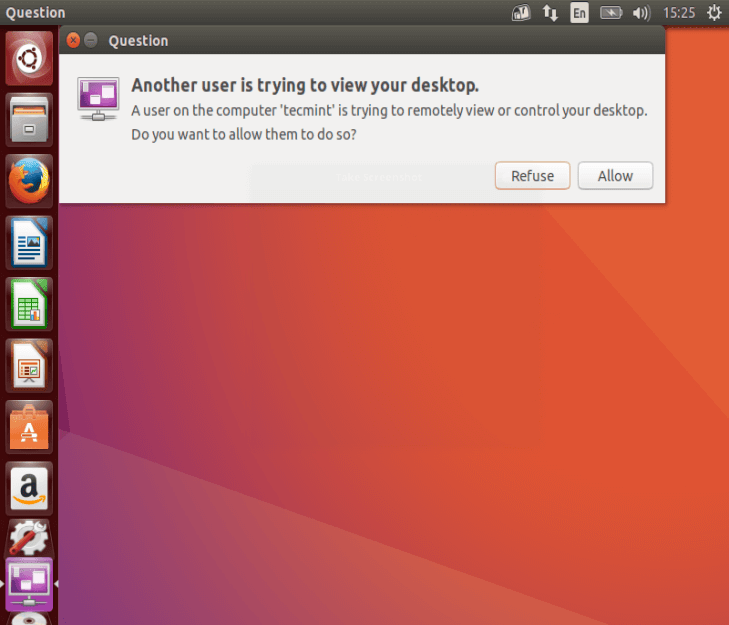Start LibreOffice Impress presentation app
The image size is (729, 625).
pos(29,365)
